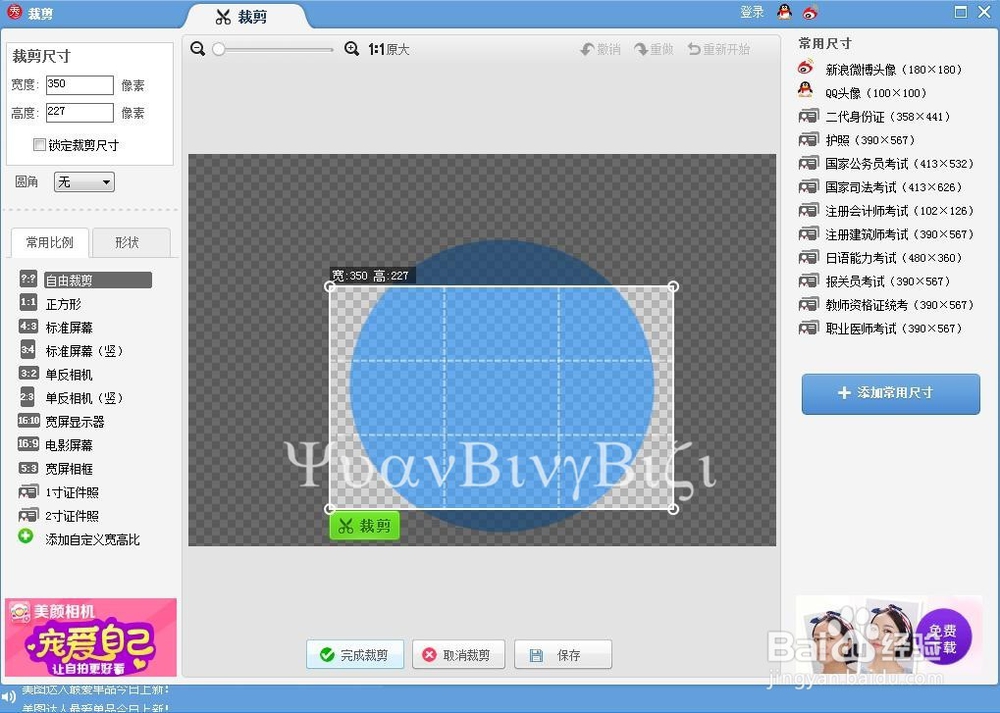Choose 国家公务员考试 (413×532) preset
This screenshot has height=713, width=1000.
(886, 164)
